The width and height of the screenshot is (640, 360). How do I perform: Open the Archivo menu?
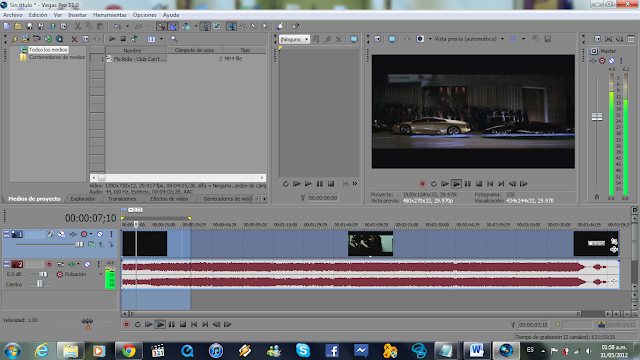point(13,15)
